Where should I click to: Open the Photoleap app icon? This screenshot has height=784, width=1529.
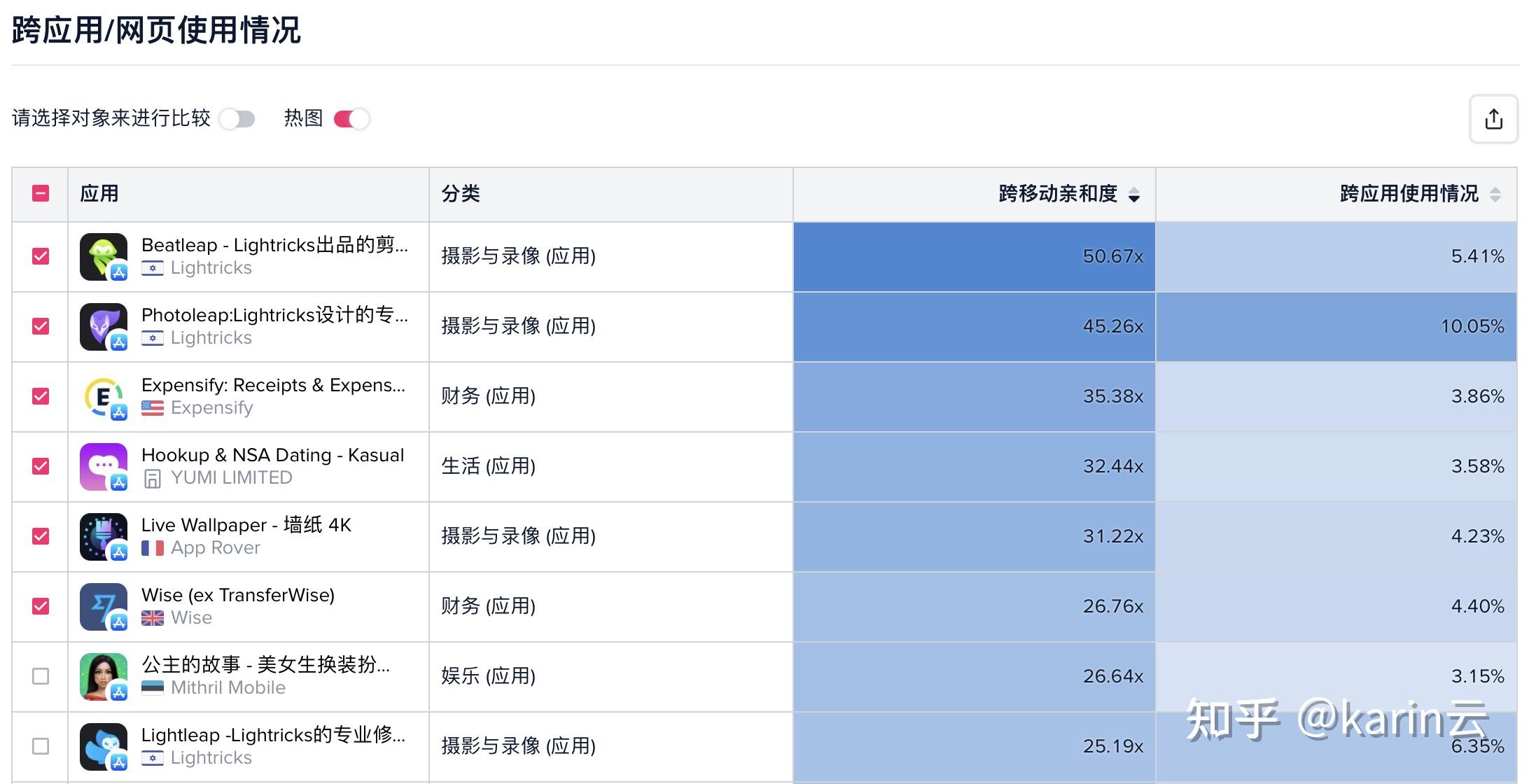coord(104,326)
